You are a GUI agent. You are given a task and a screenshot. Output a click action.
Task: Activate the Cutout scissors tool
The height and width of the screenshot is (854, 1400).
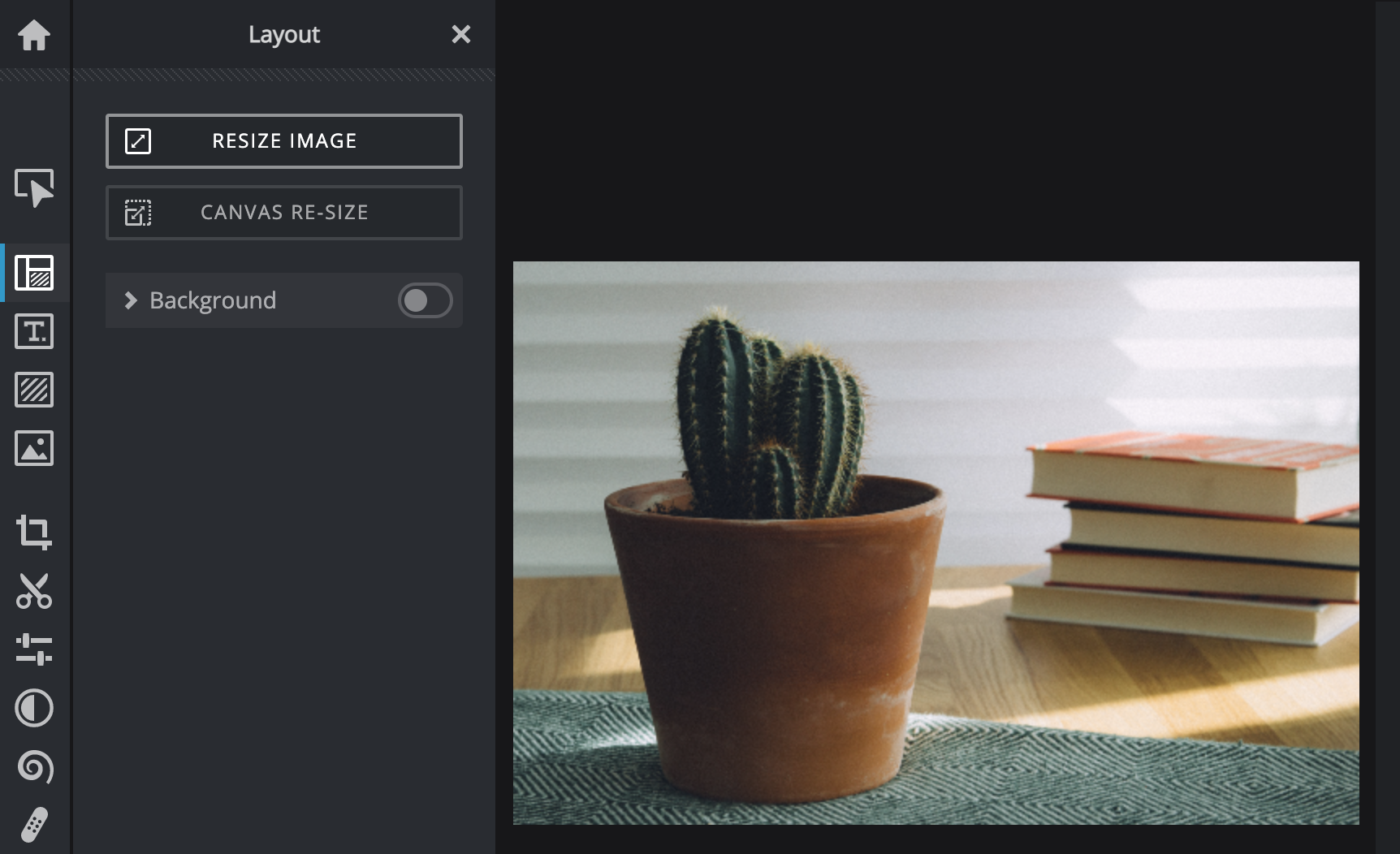pyautogui.click(x=34, y=591)
